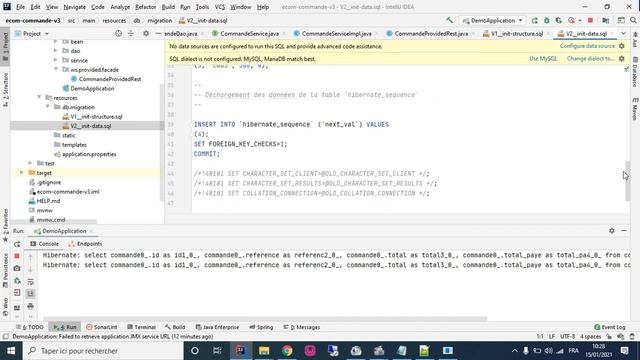Stop process using Run panel red square
640x360 pixels.
pos(17,256)
